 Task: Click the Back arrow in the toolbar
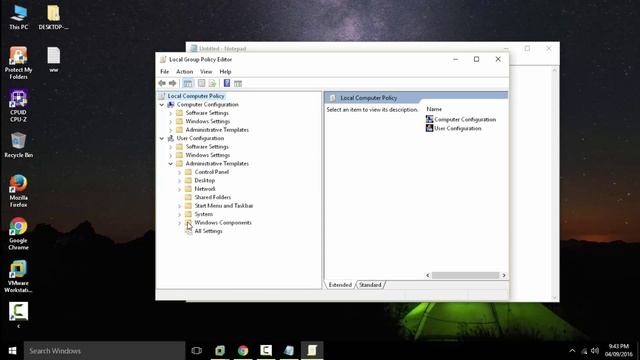point(162,83)
